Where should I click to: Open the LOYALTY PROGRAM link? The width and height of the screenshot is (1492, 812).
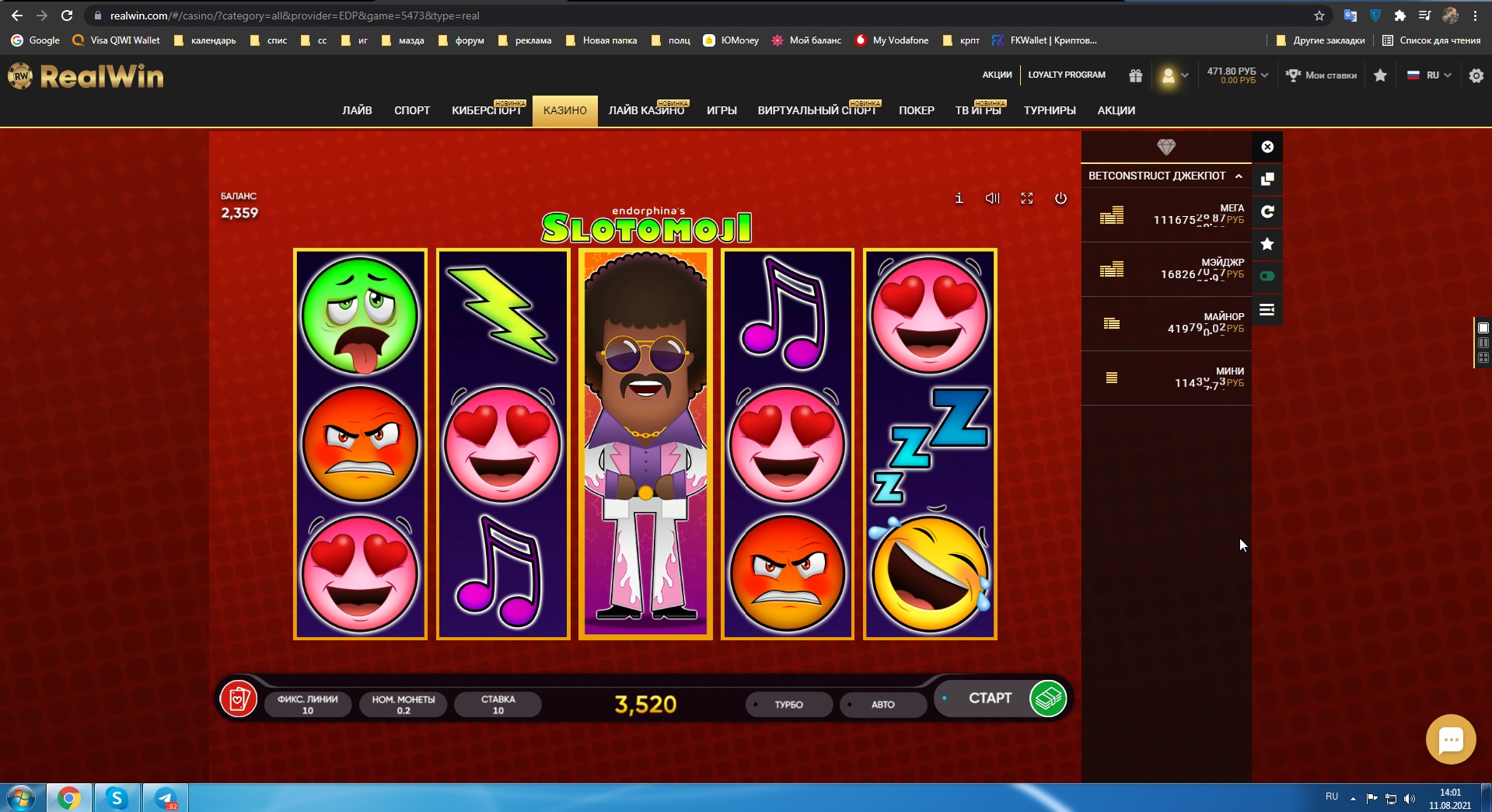click(1067, 75)
